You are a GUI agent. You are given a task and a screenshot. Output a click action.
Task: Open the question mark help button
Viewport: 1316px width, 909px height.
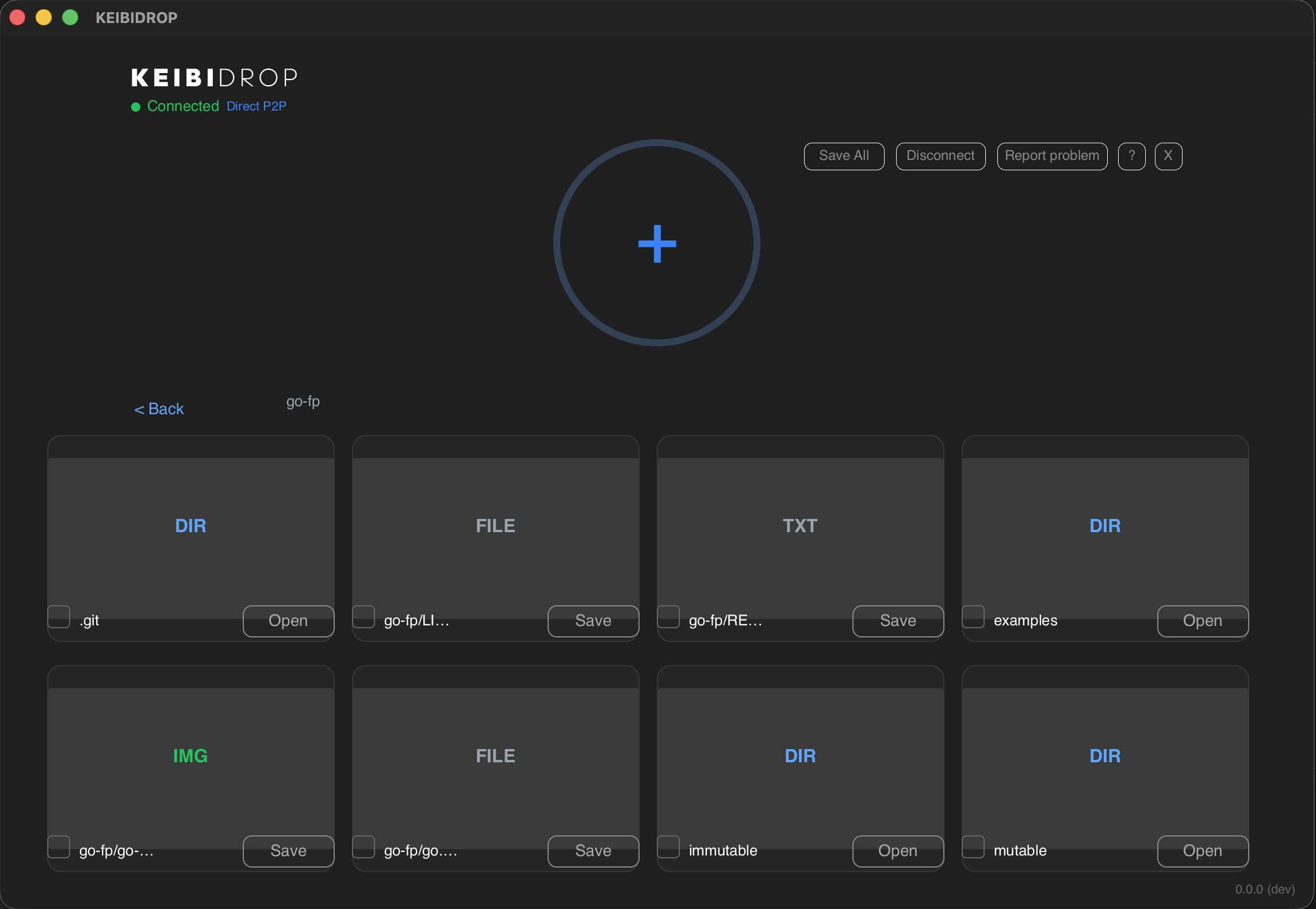coord(1131,156)
